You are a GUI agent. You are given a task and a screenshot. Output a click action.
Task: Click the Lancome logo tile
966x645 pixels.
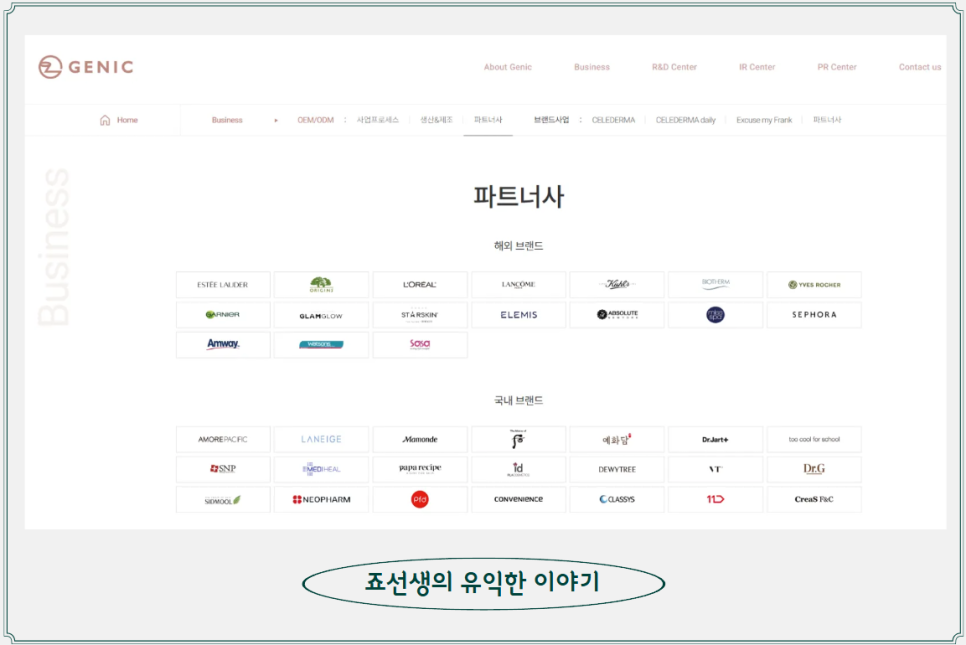tap(518, 285)
